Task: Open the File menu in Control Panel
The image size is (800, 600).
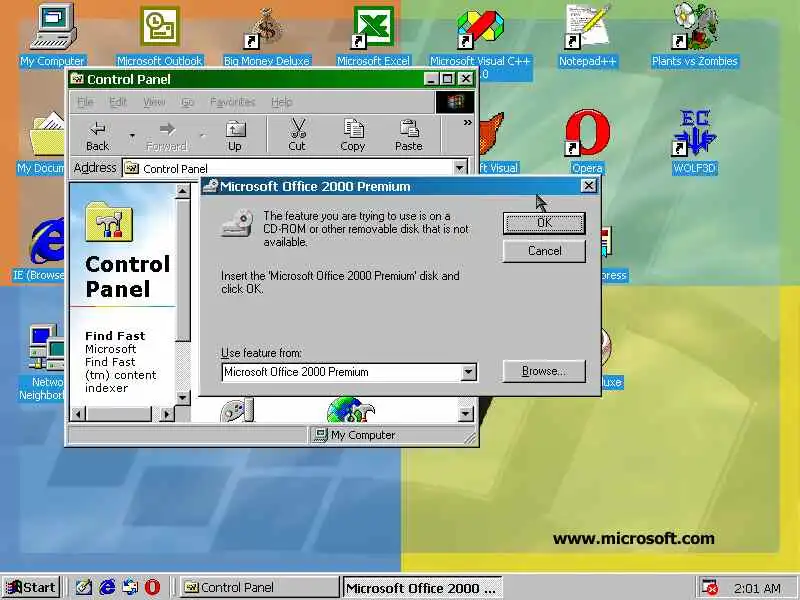Action: click(85, 102)
